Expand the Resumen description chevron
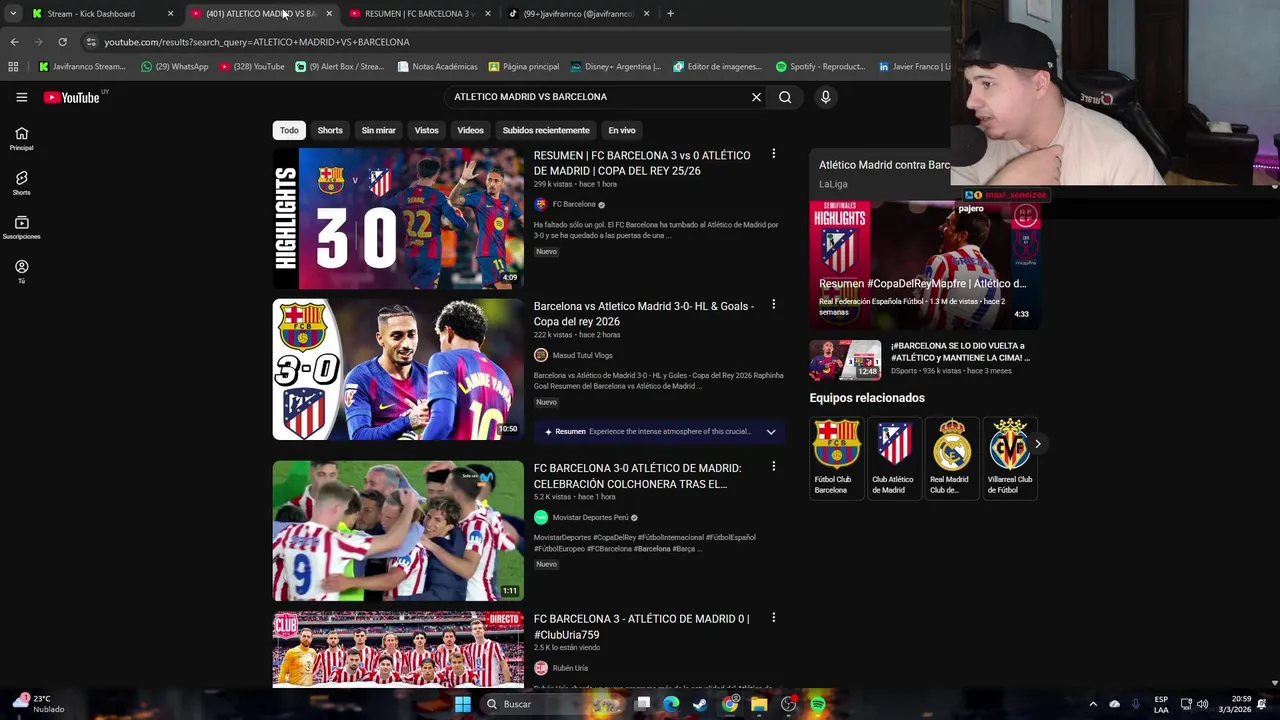Viewport: 1280px width, 720px height. tap(770, 432)
